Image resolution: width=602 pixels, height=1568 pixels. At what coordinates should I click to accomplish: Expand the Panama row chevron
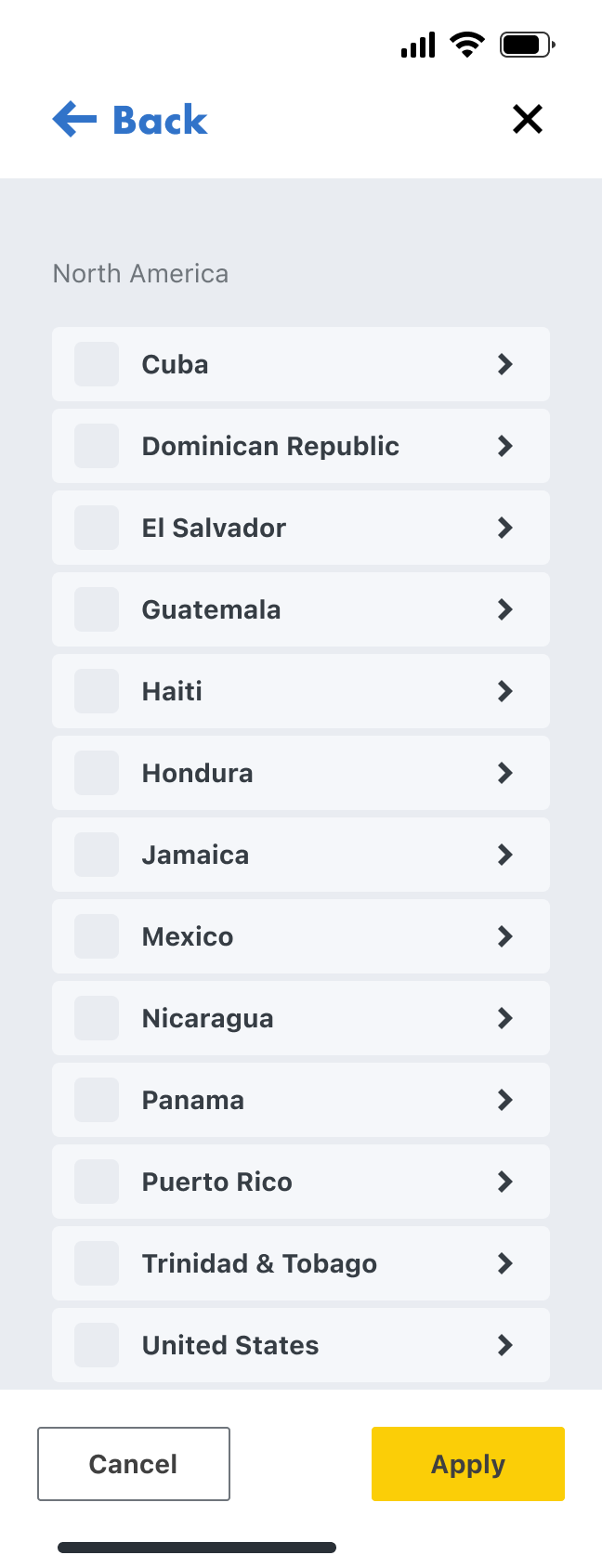[x=505, y=1100]
